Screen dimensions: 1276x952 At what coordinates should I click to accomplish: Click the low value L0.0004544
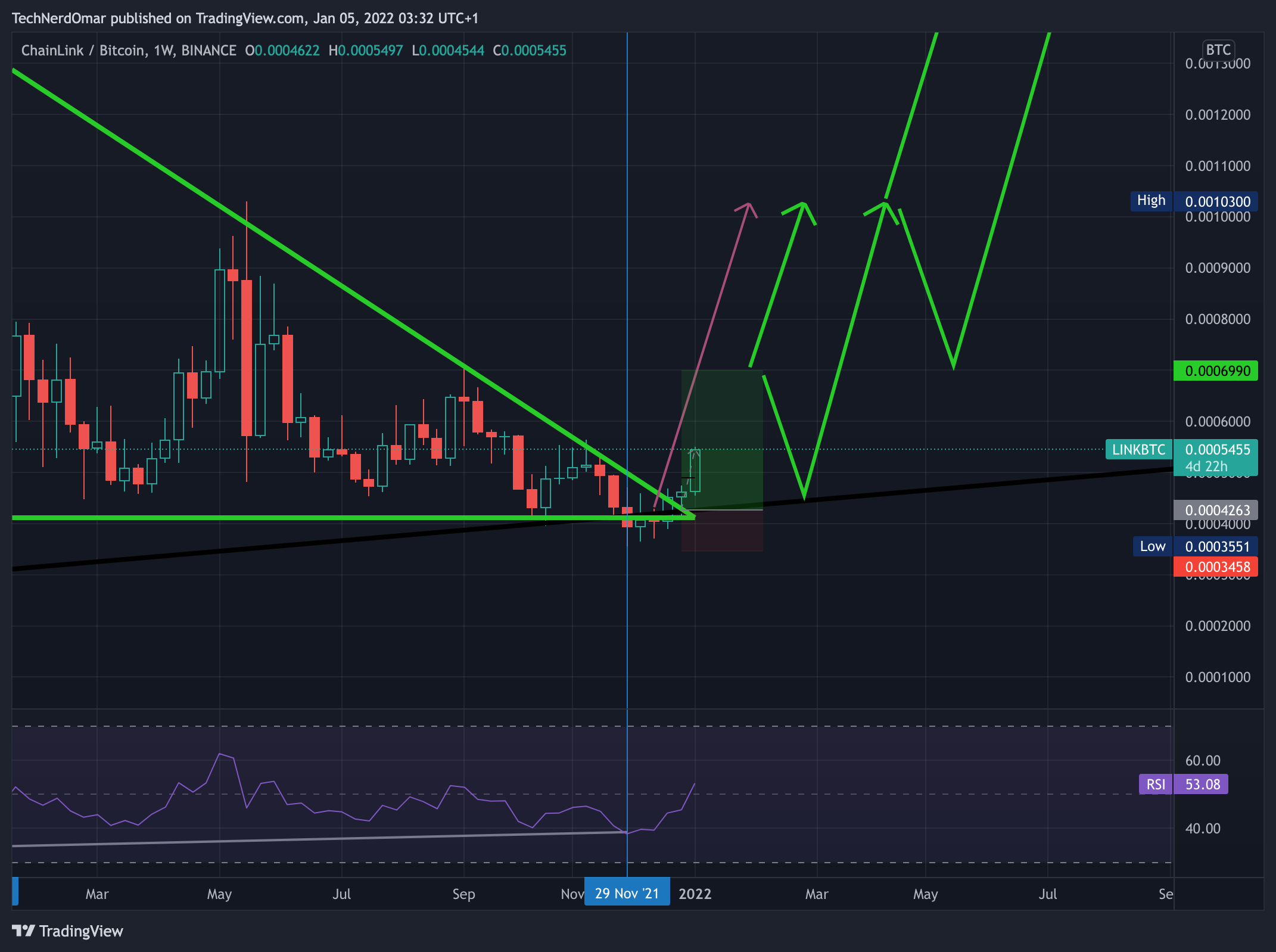click(x=448, y=51)
